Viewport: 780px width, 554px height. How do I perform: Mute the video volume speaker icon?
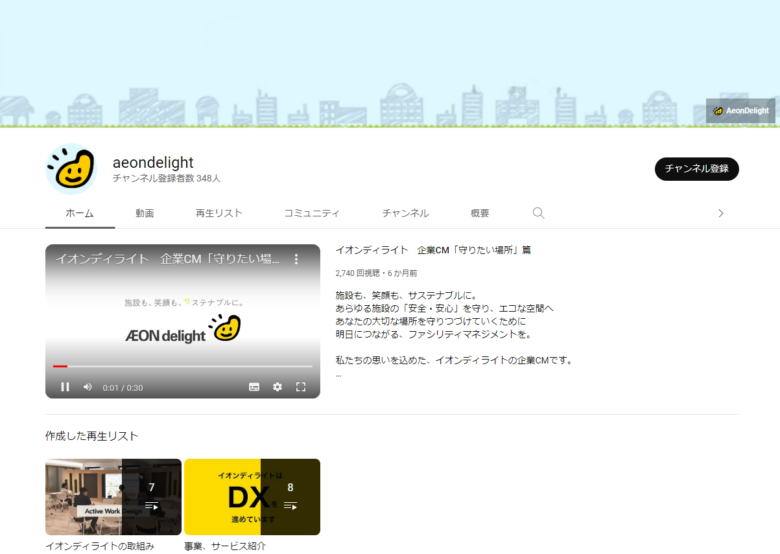click(x=88, y=387)
